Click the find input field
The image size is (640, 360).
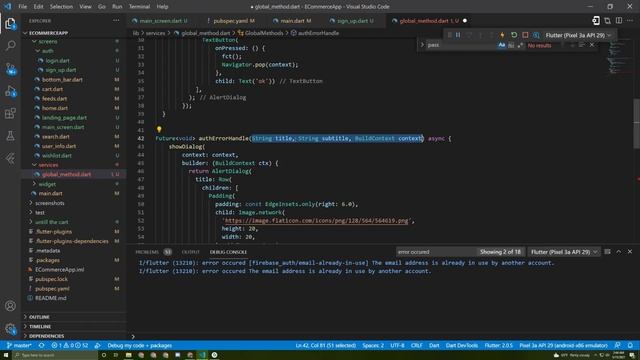pos(461,45)
